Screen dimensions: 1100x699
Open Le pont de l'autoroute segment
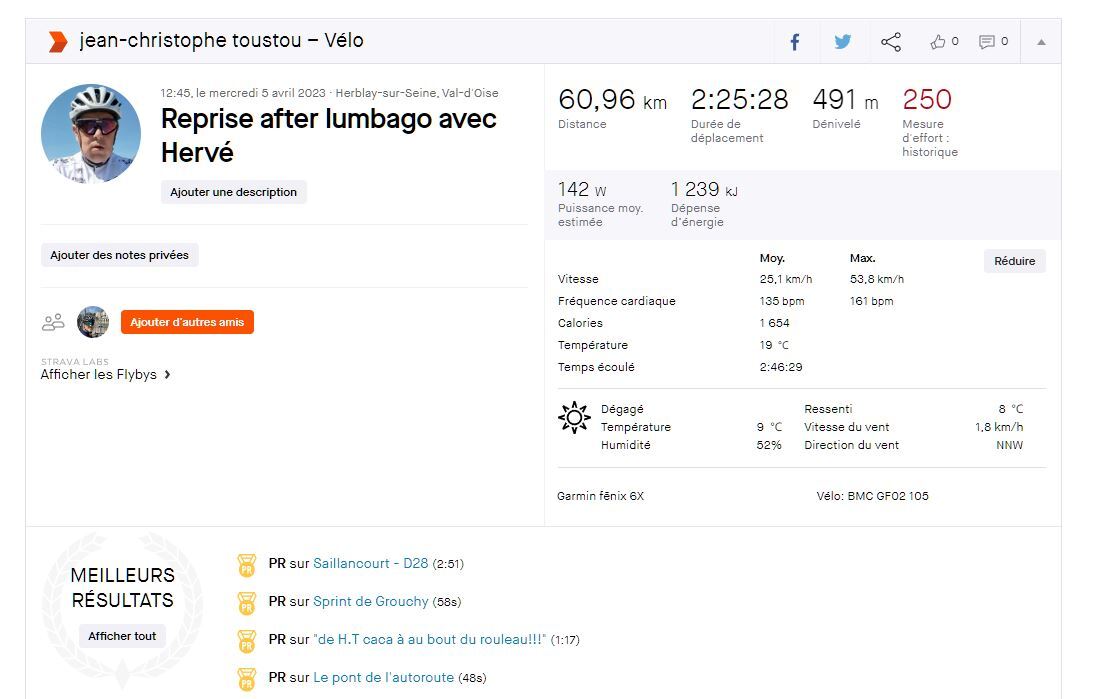pyautogui.click(x=383, y=678)
